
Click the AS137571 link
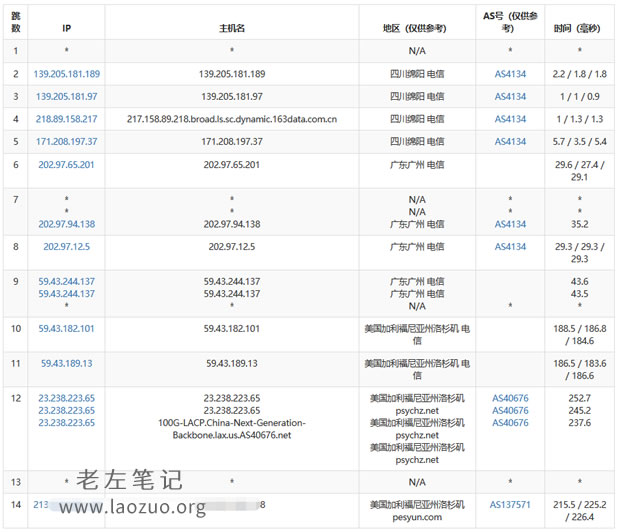(510, 505)
